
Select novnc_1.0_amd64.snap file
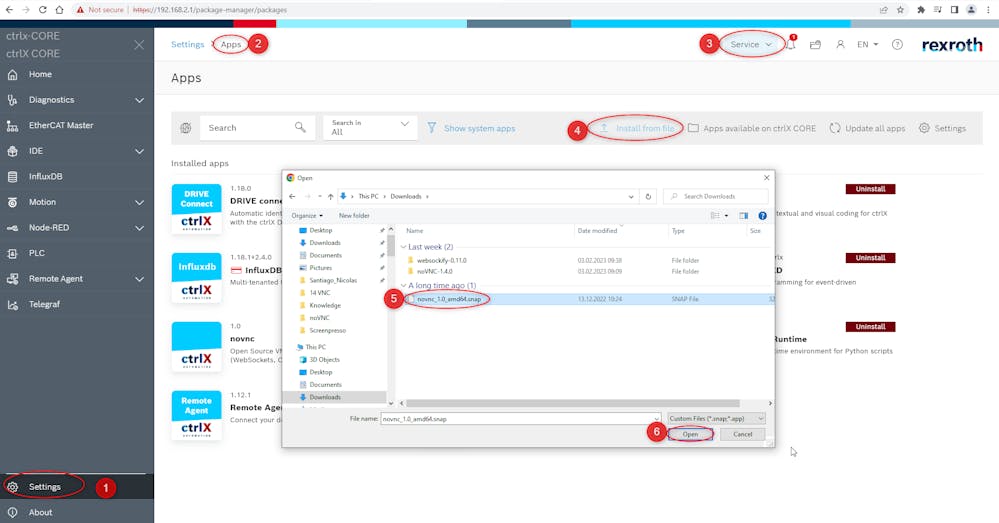point(449,299)
